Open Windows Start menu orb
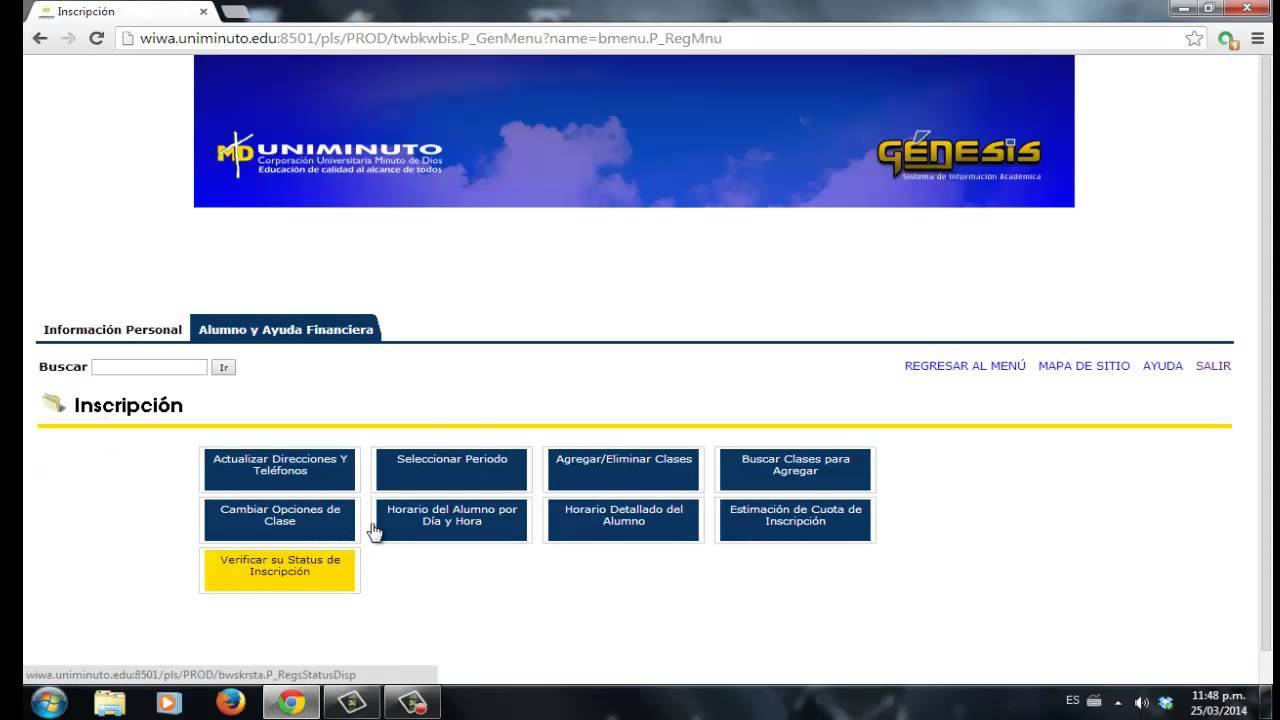1280x720 pixels. (x=47, y=703)
